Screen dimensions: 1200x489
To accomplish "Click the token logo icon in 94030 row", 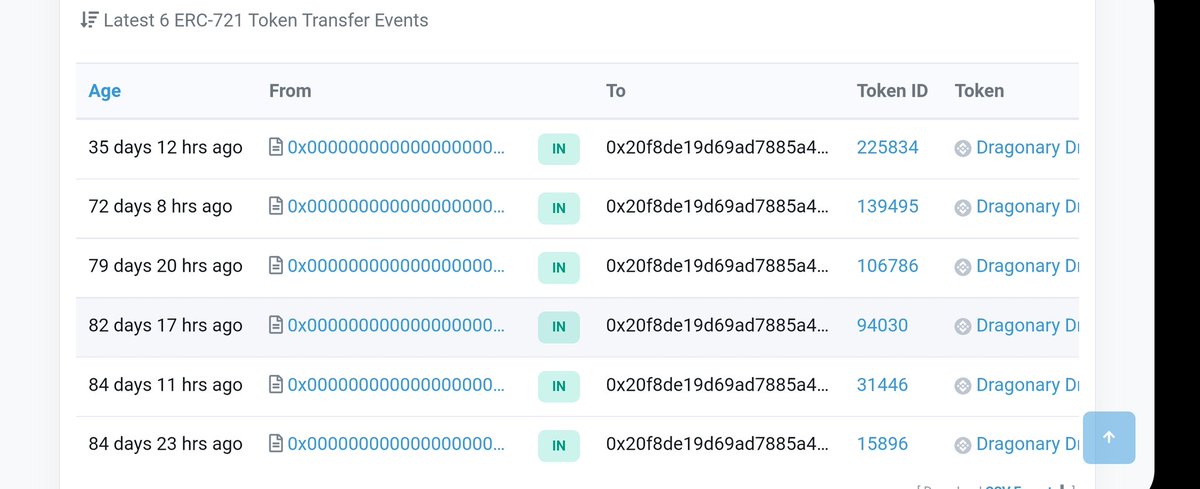I will point(963,327).
